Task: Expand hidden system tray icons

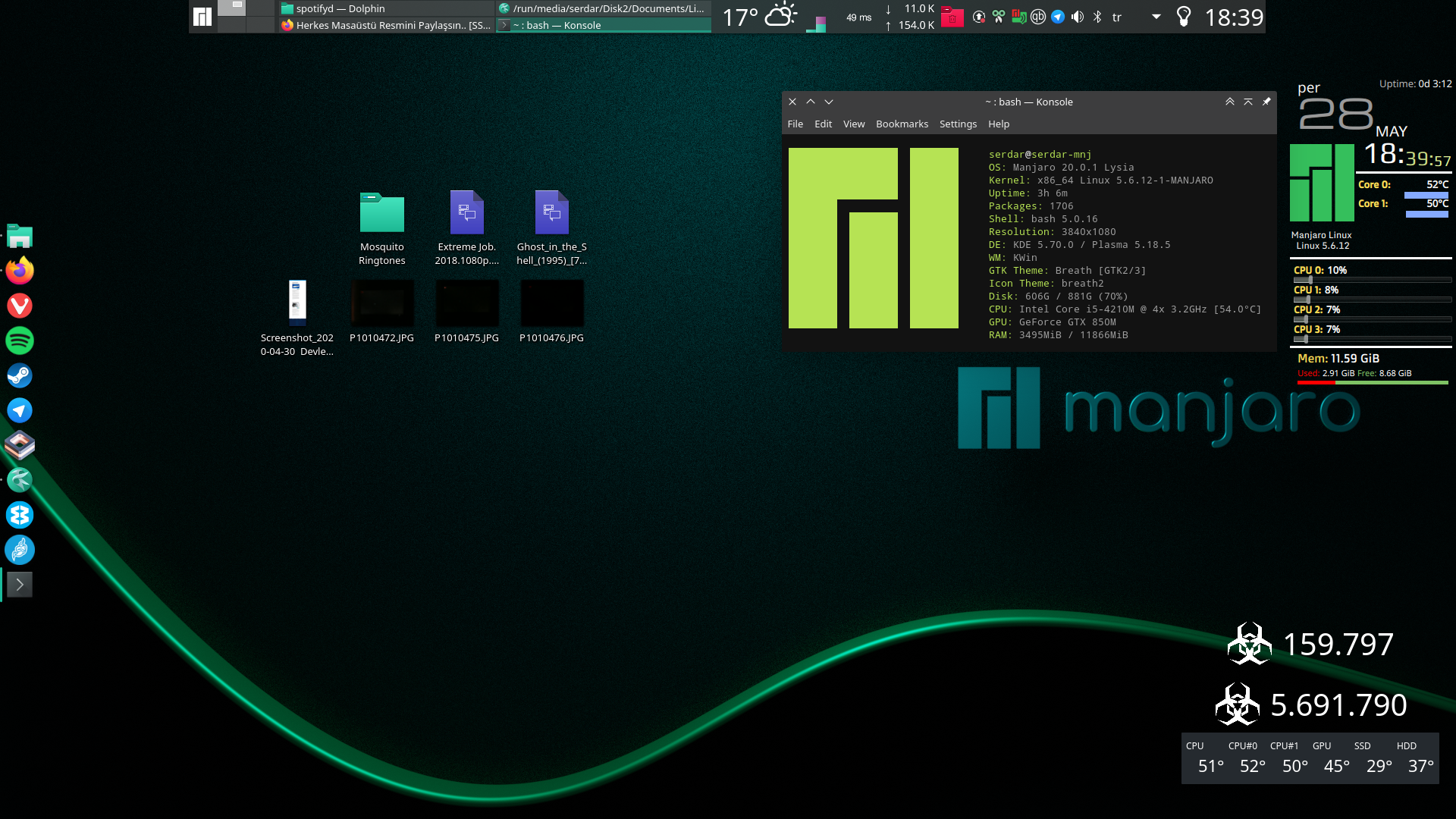Action: (1156, 17)
